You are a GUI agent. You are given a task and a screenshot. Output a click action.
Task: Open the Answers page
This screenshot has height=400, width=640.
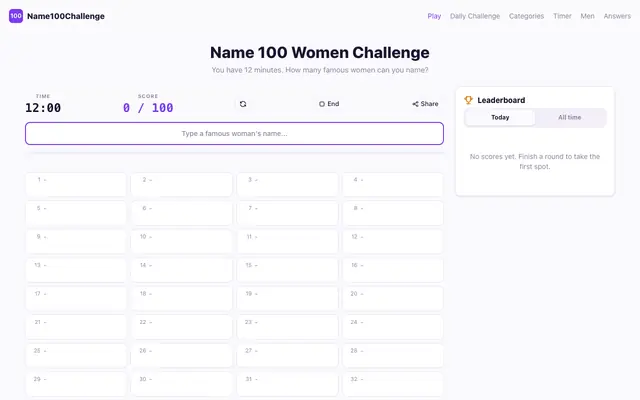(x=617, y=16)
